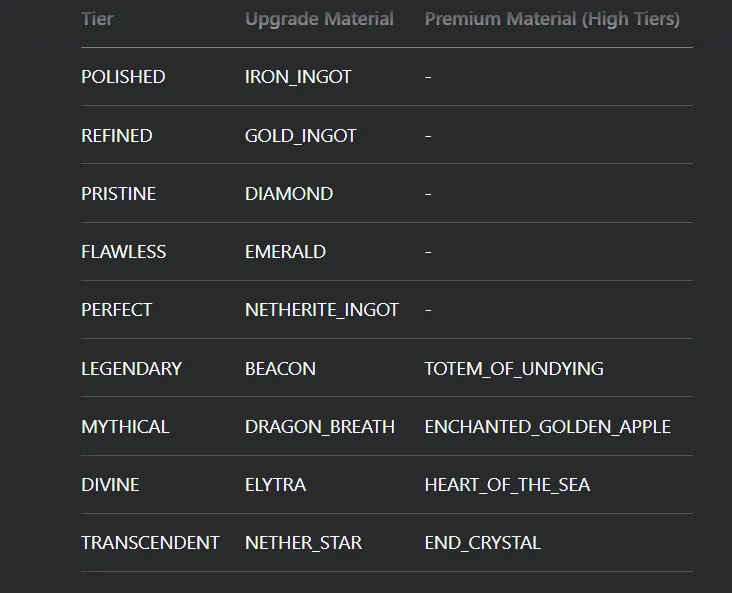Screen dimensions: 732x593
Task: Click the NETHERITE_INGOT cell
Action: 322,310
